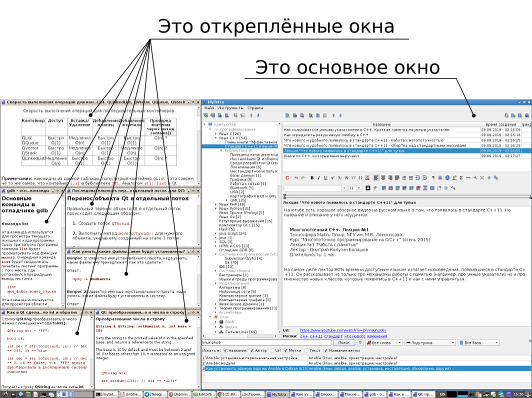Add a new note via the first note-list icon

[287, 116]
